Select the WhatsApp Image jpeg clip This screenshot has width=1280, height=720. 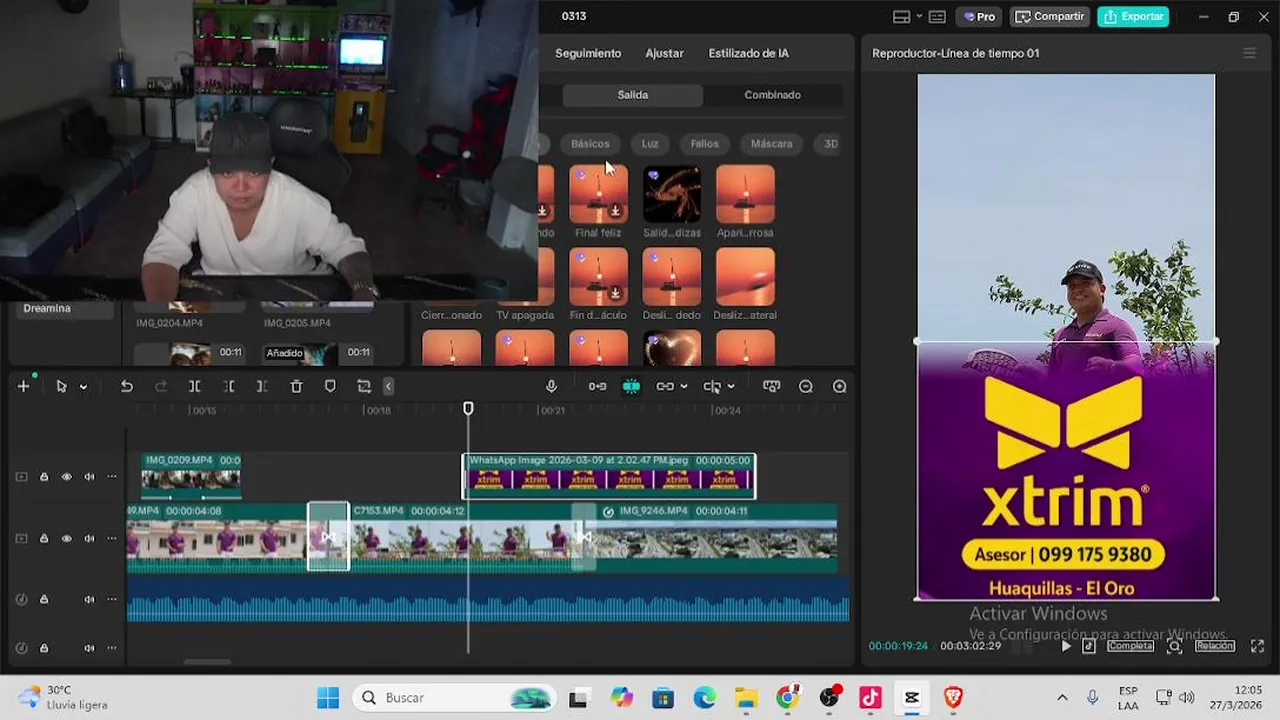click(609, 476)
